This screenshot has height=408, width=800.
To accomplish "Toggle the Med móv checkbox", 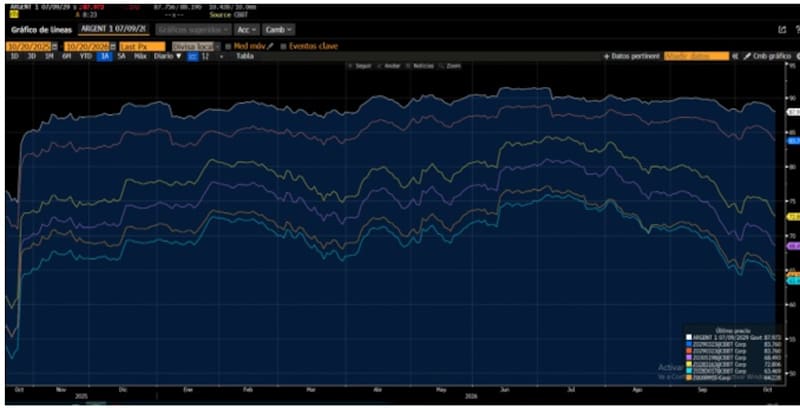I will pos(228,46).
